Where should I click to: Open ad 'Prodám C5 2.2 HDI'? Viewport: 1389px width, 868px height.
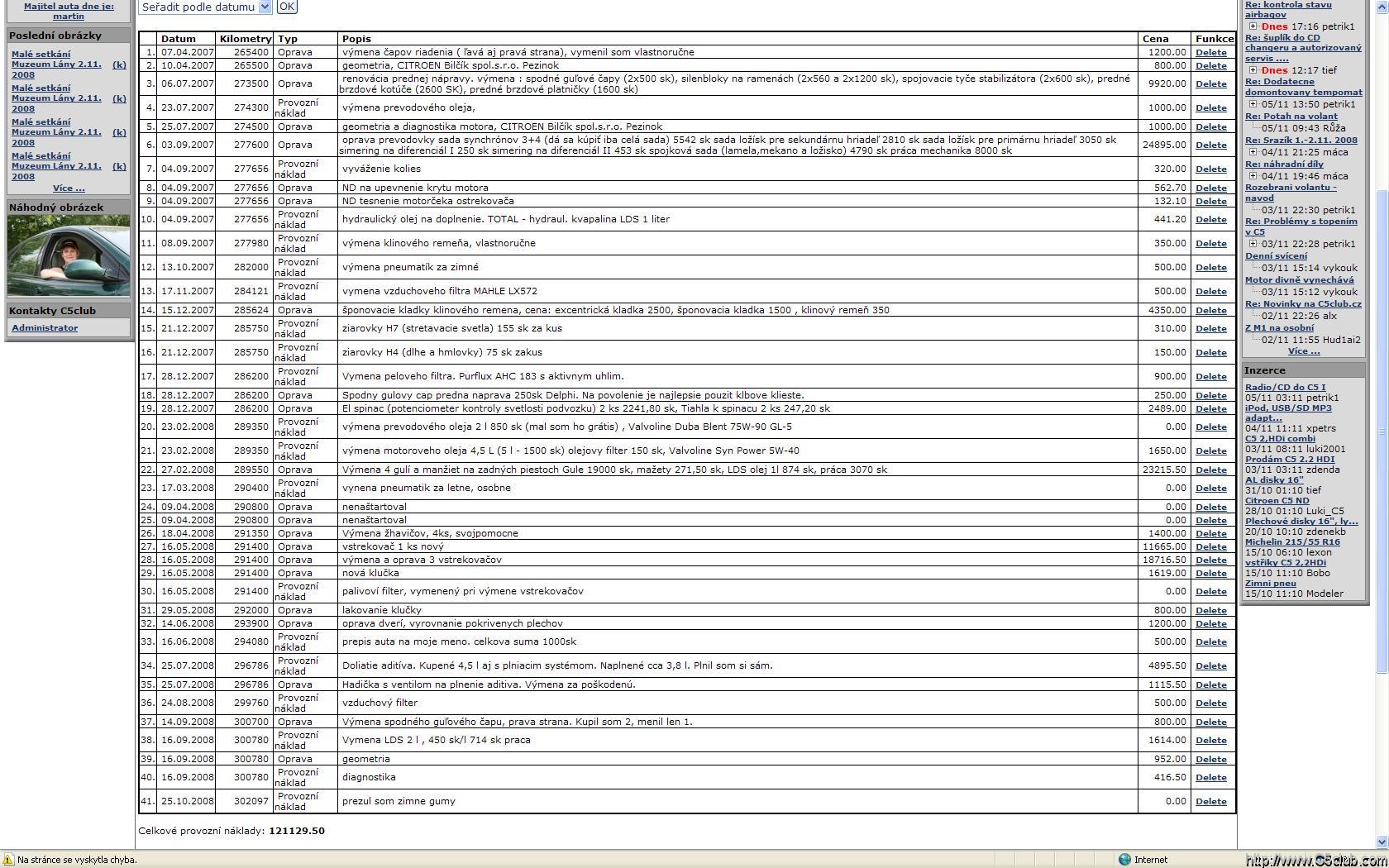pos(1290,460)
